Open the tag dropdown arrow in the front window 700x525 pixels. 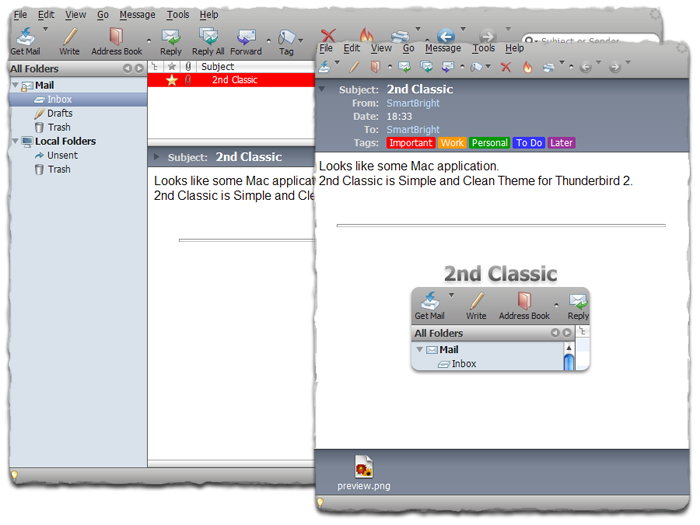pyautogui.click(x=488, y=67)
